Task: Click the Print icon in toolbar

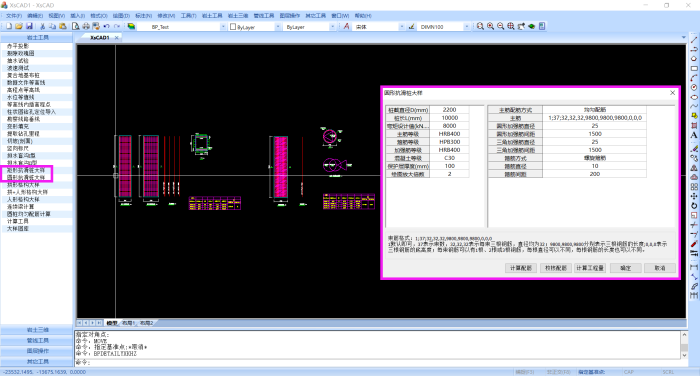Action: [86, 26]
